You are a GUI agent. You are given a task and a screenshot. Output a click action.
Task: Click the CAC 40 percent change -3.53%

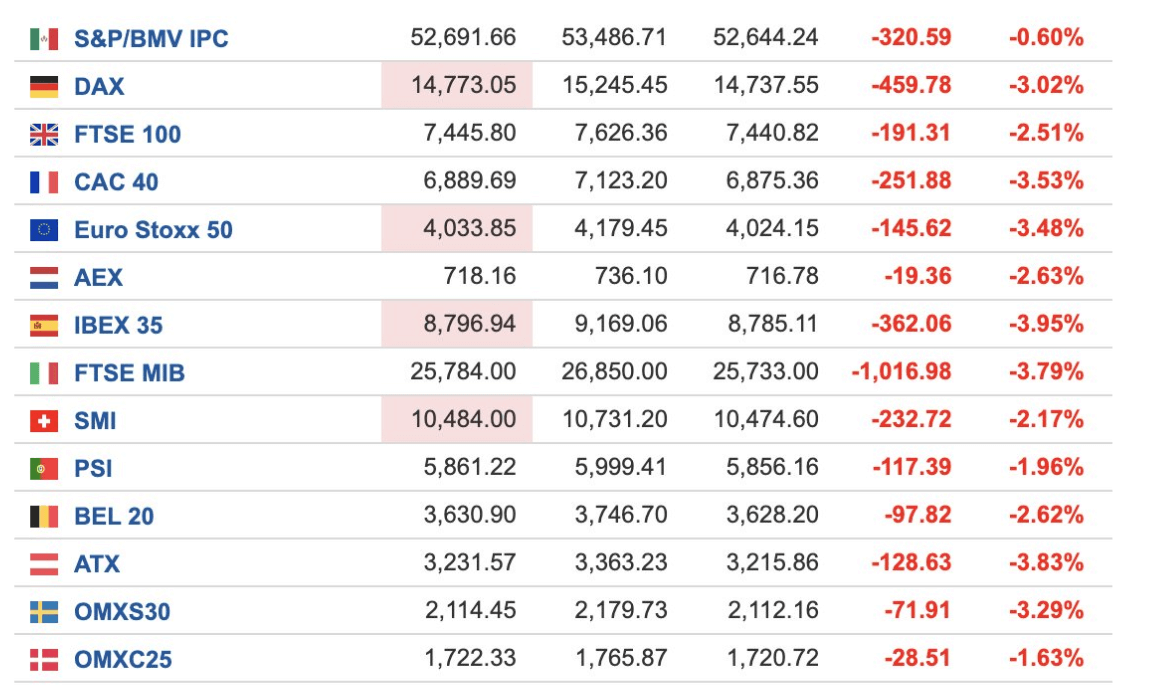click(1046, 180)
